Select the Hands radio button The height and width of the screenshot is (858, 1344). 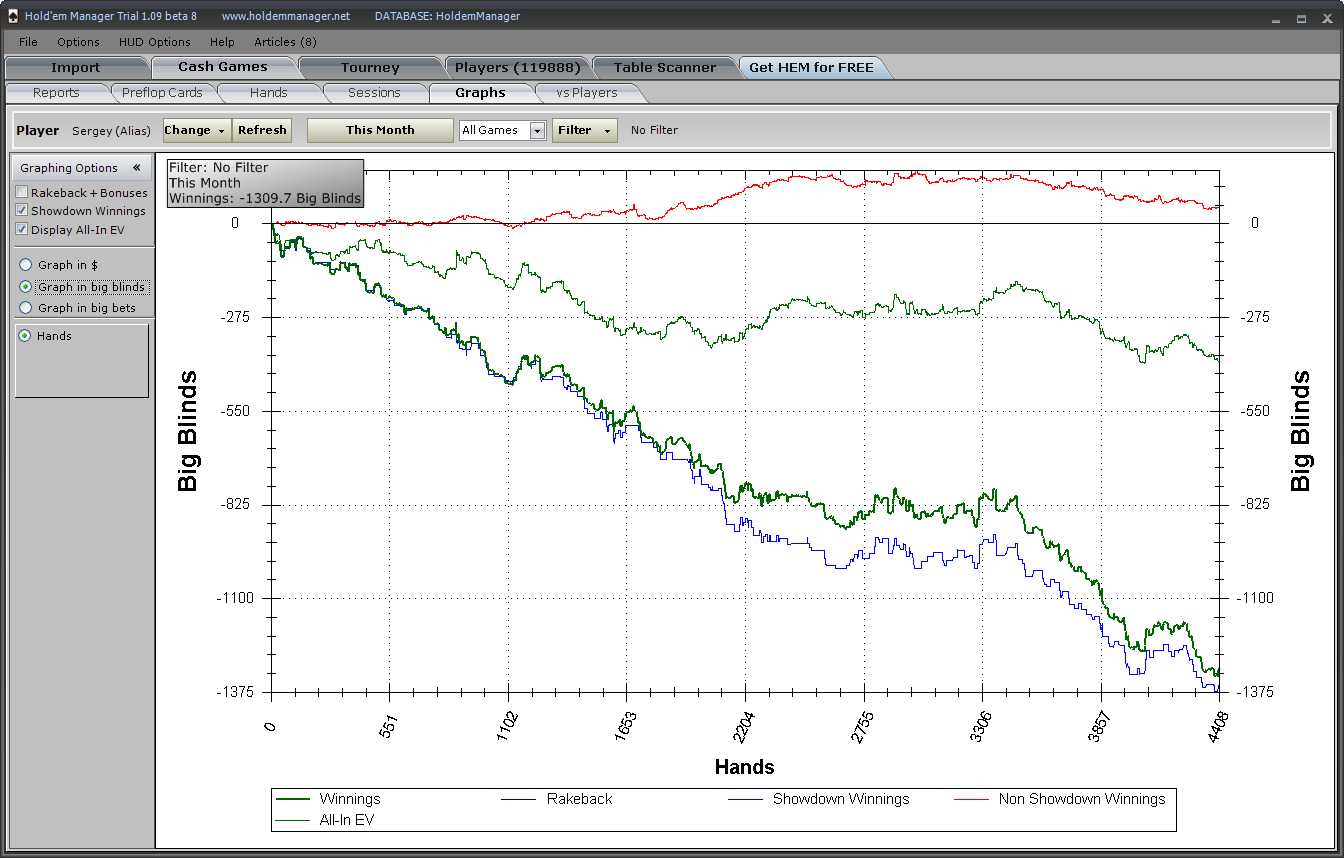pyautogui.click(x=25, y=336)
